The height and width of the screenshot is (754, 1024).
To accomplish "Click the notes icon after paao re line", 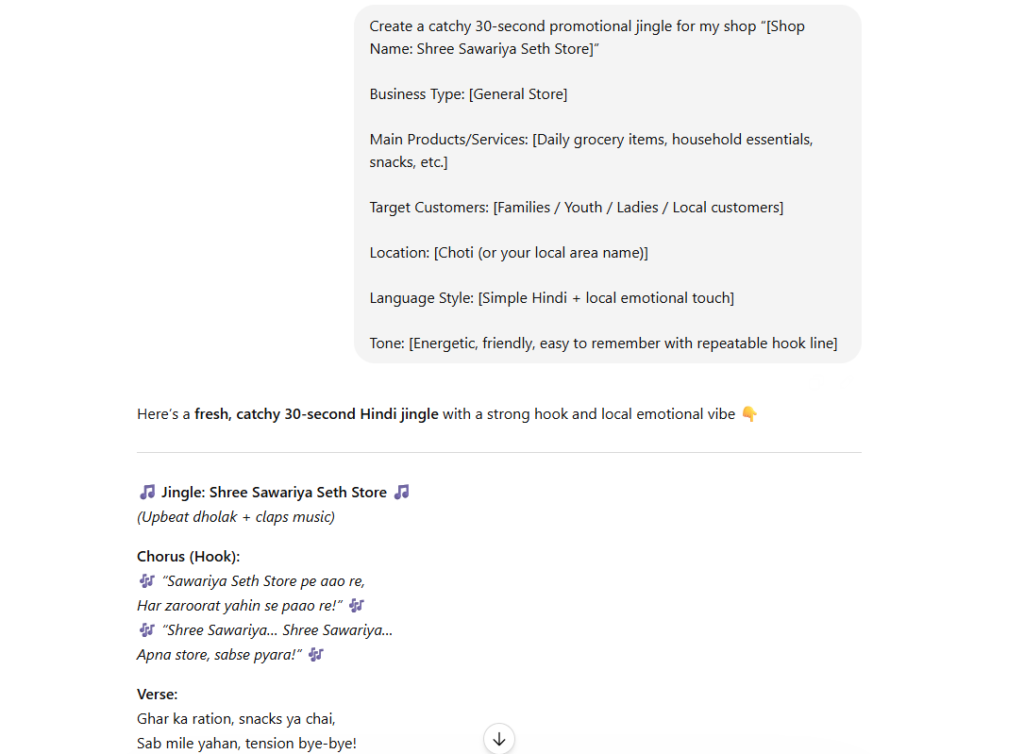I will point(357,605).
